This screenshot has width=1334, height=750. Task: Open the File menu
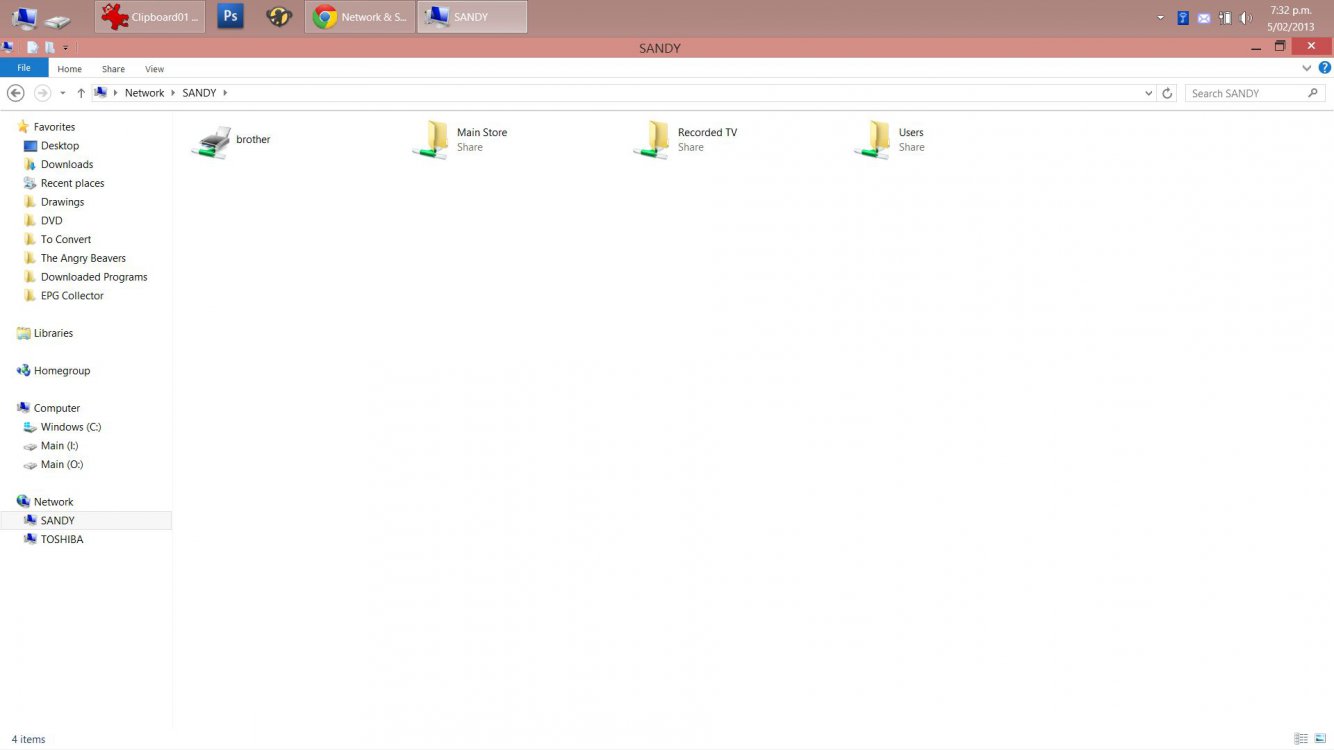24,68
